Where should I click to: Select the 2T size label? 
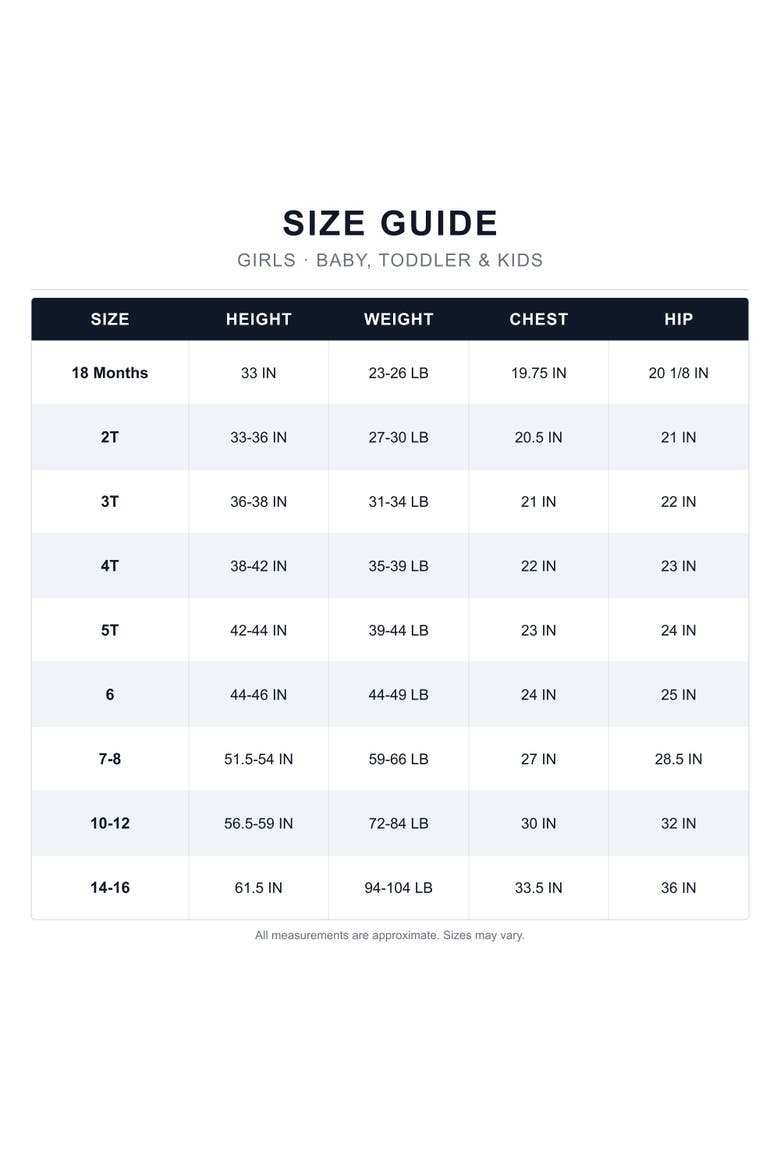pyautogui.click(x=110, y=437)
